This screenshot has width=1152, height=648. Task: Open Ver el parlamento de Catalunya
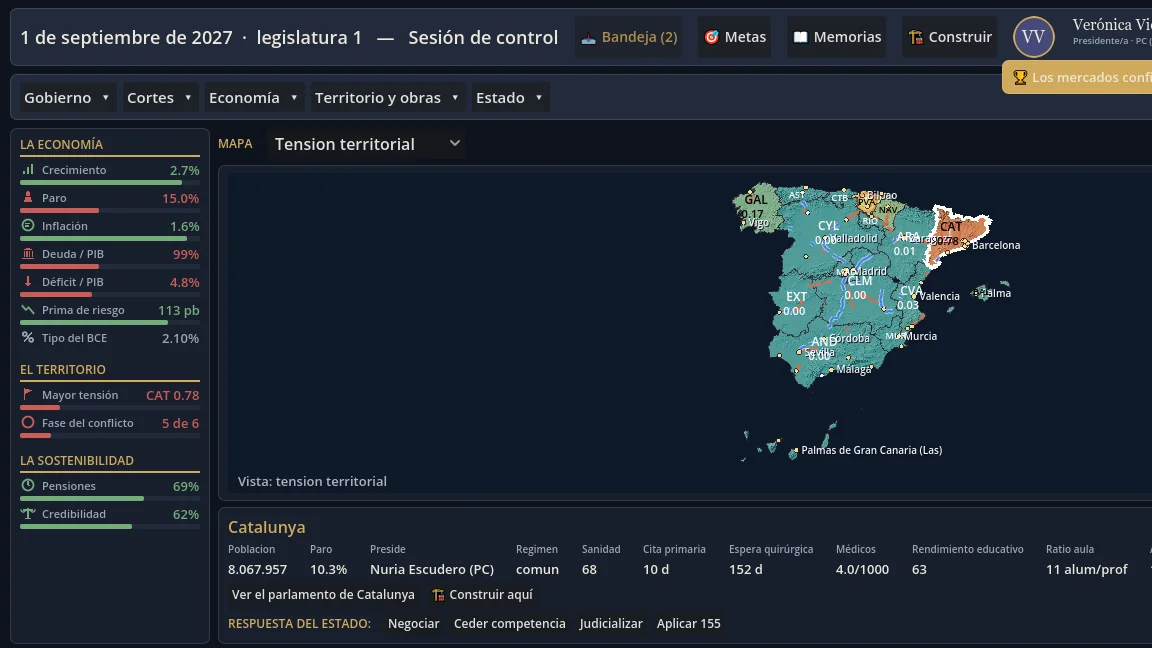pos(323,594)
